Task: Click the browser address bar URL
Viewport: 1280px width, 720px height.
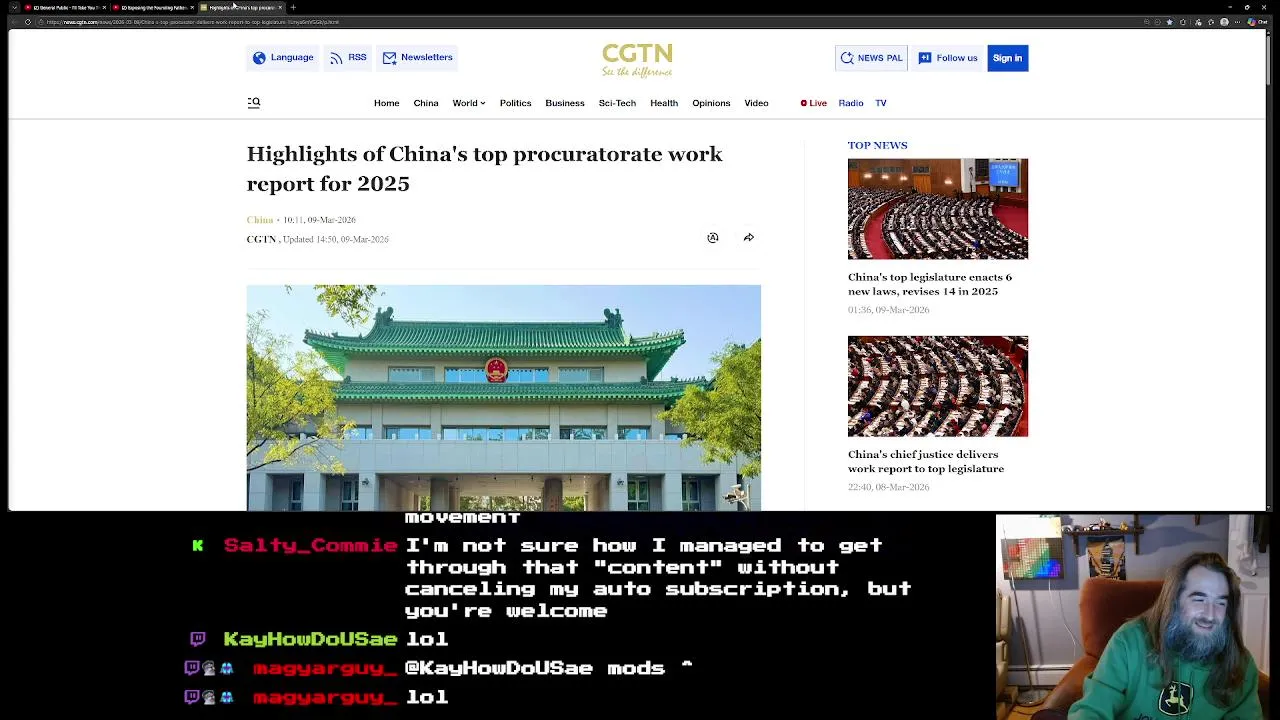Action: tap(195, 22)
